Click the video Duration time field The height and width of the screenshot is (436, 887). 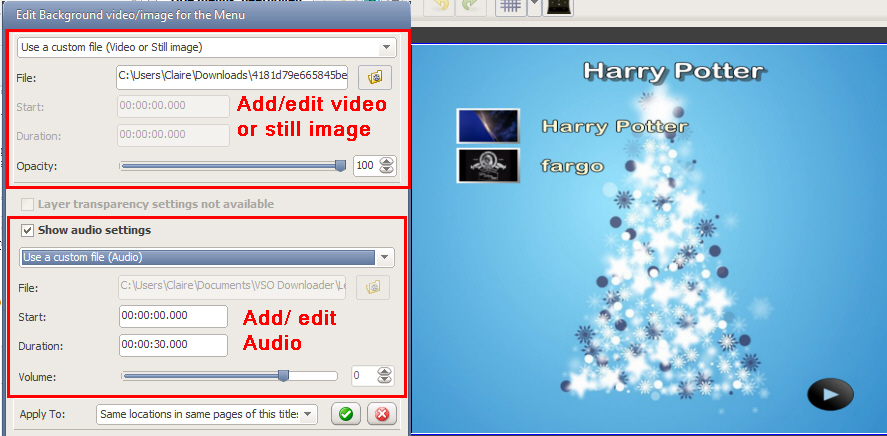point(173,136)
